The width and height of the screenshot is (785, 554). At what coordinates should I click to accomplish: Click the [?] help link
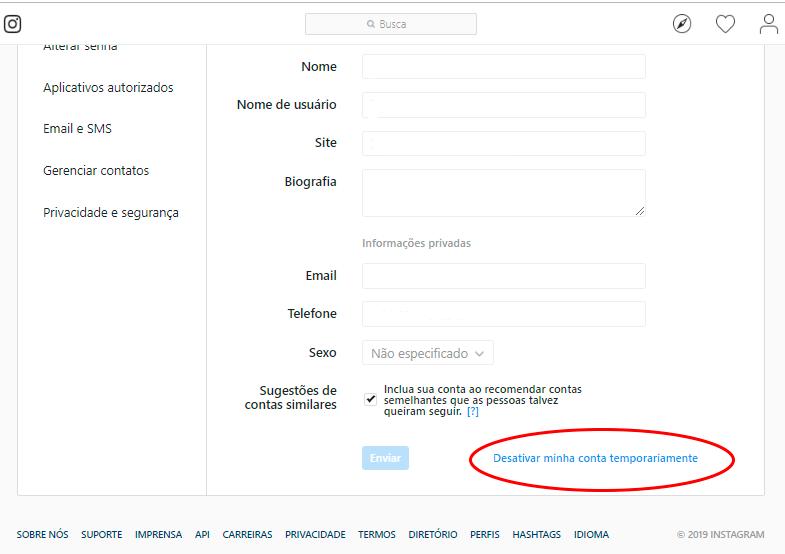(472, 411)
